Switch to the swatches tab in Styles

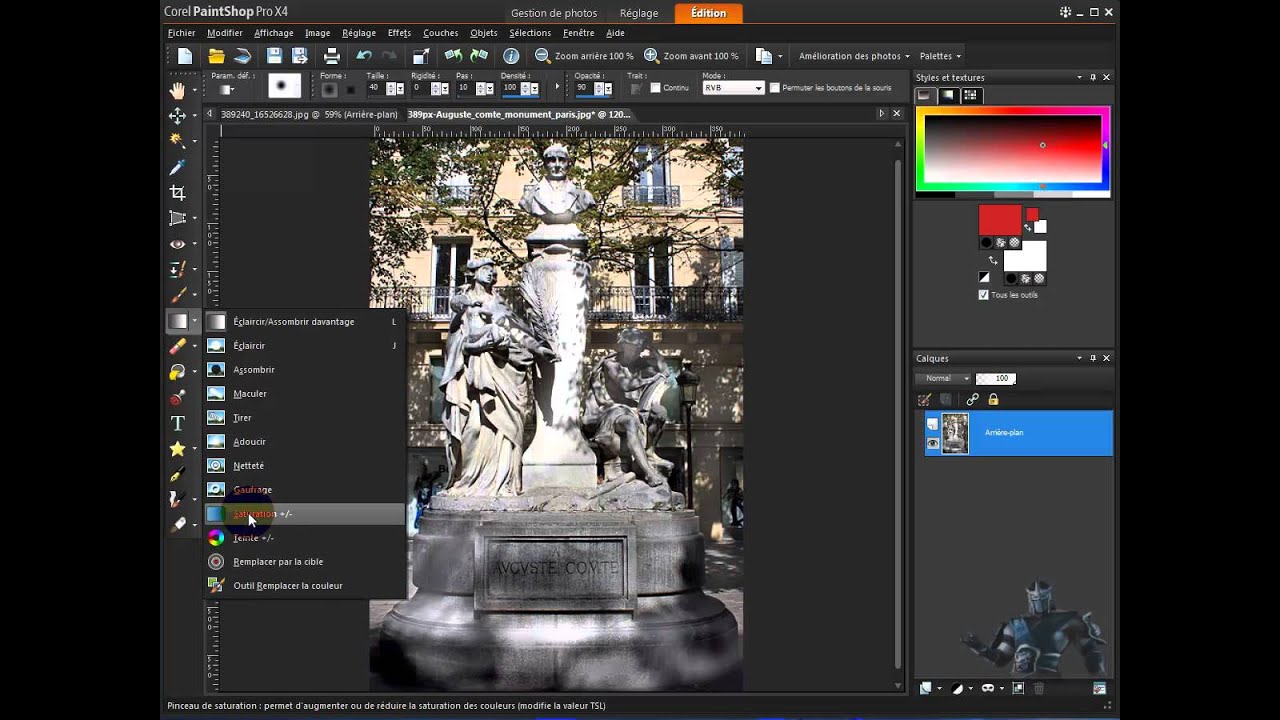[x=970, y=96]
